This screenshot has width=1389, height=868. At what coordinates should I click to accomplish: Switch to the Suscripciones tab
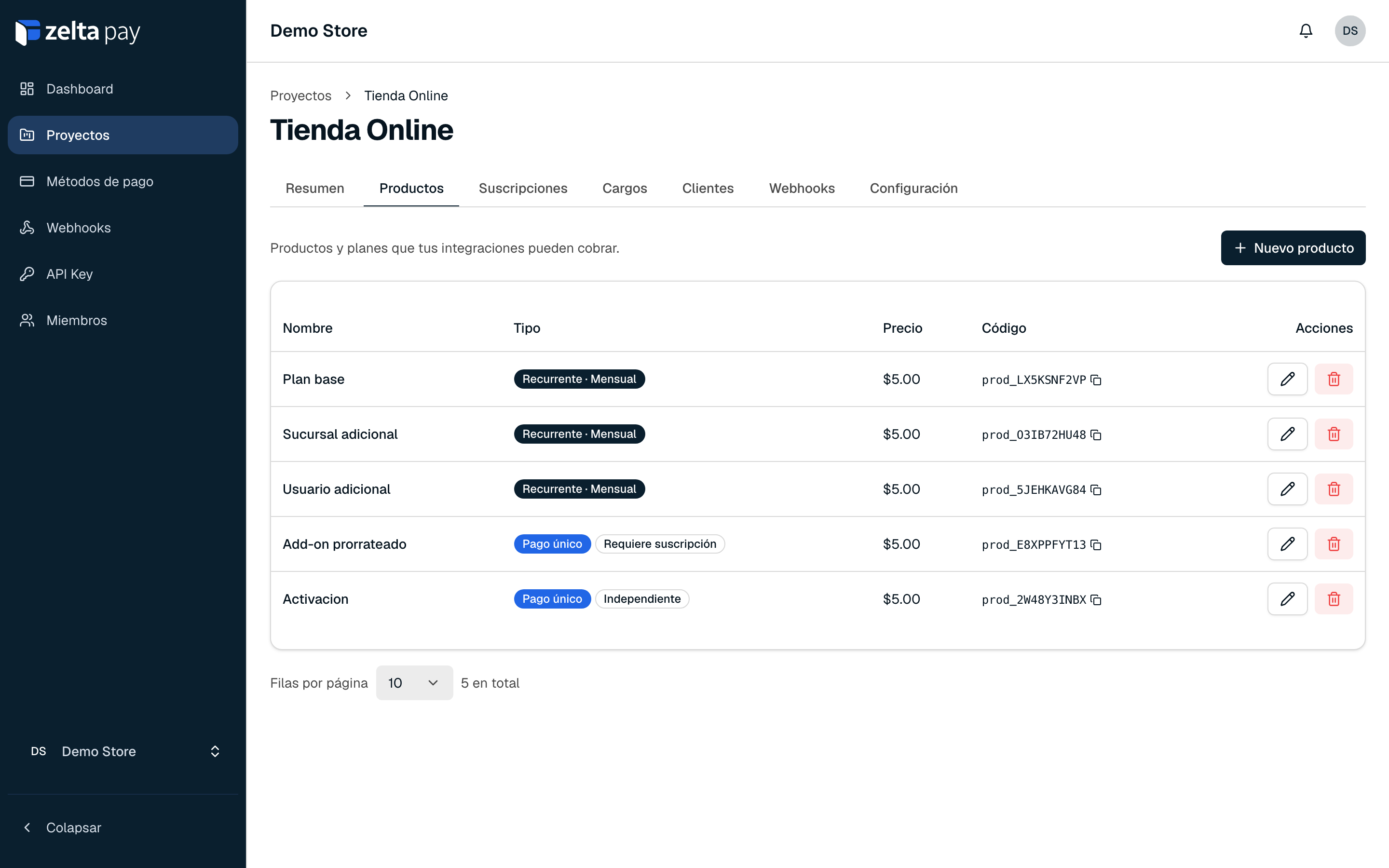[x=523, y=188]
